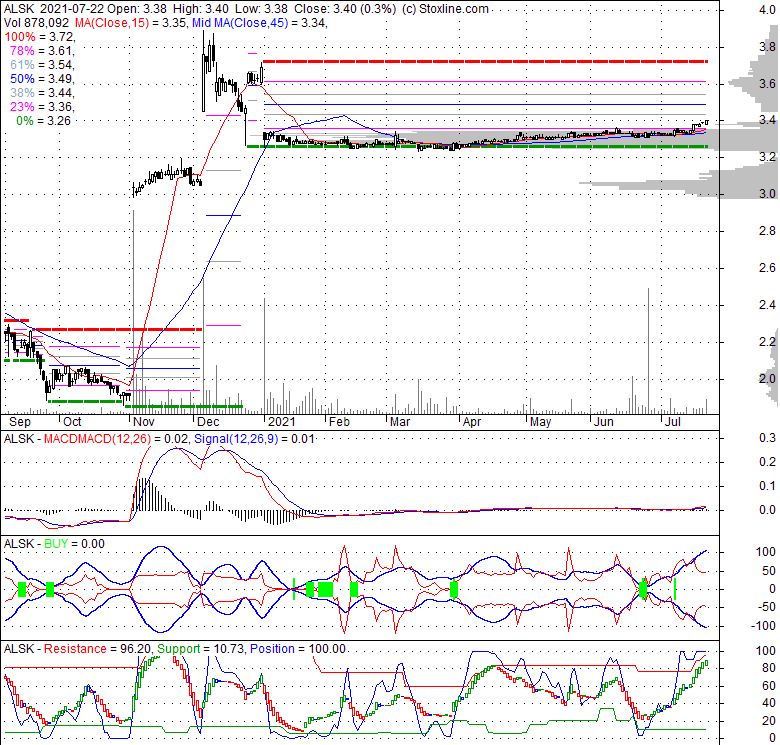
Task: Click the 20 label on Resistance panel axis
Action: 770,721
